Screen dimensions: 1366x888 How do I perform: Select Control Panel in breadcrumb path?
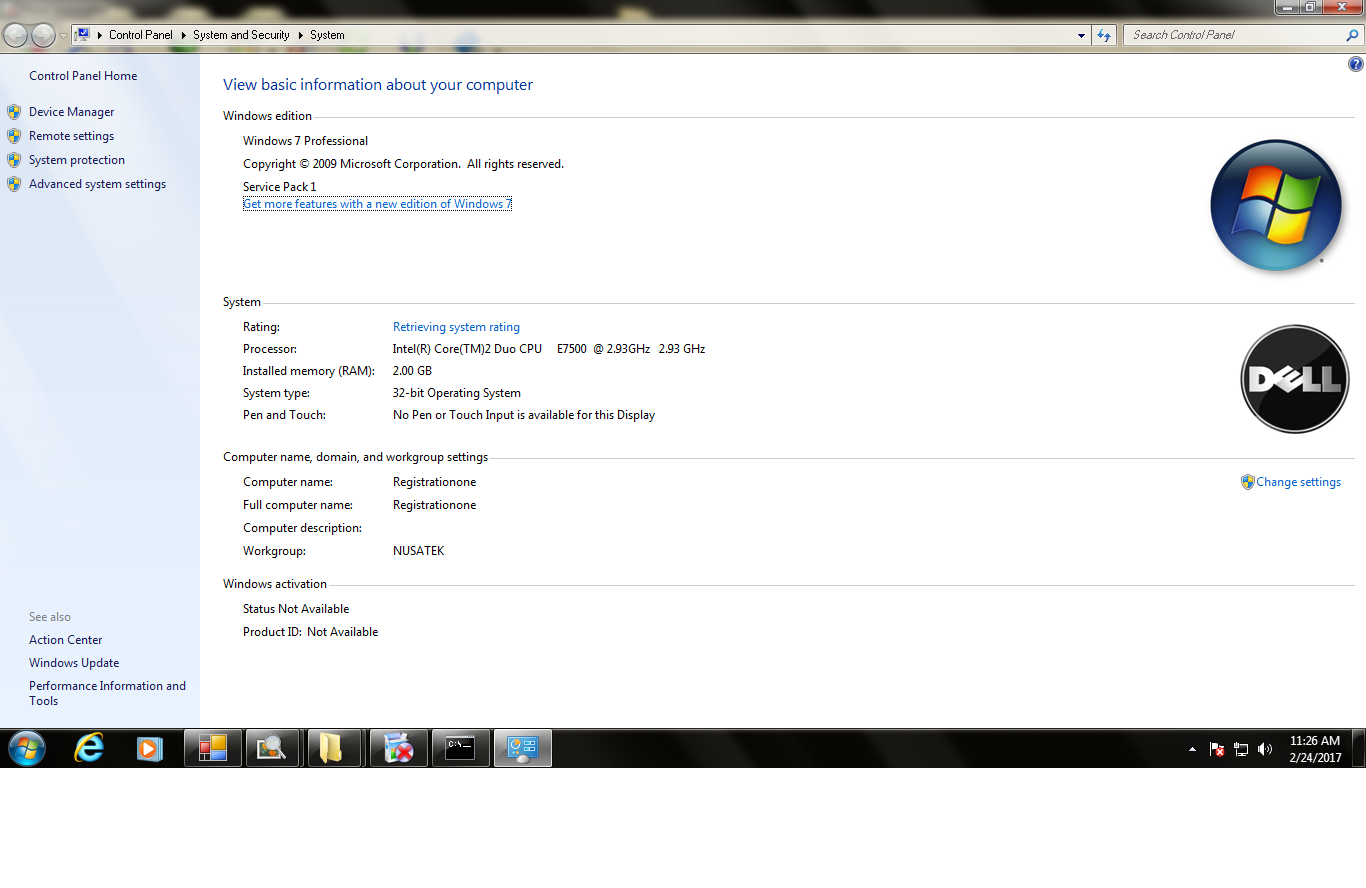140,35
